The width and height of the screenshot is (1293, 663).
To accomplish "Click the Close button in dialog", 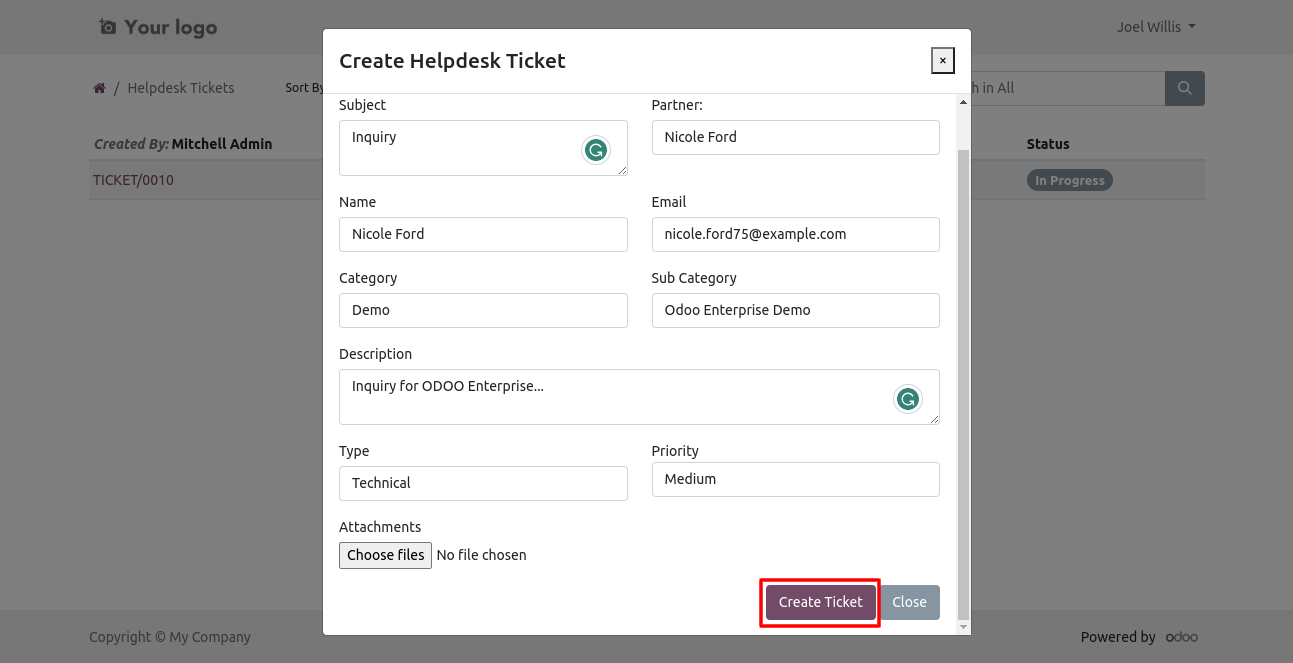I will point(910,602).
